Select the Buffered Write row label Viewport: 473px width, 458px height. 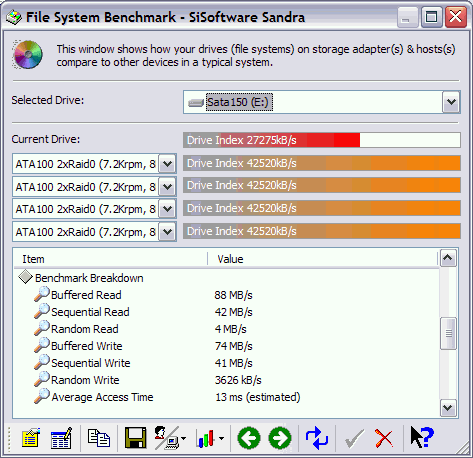pos(87,346)
